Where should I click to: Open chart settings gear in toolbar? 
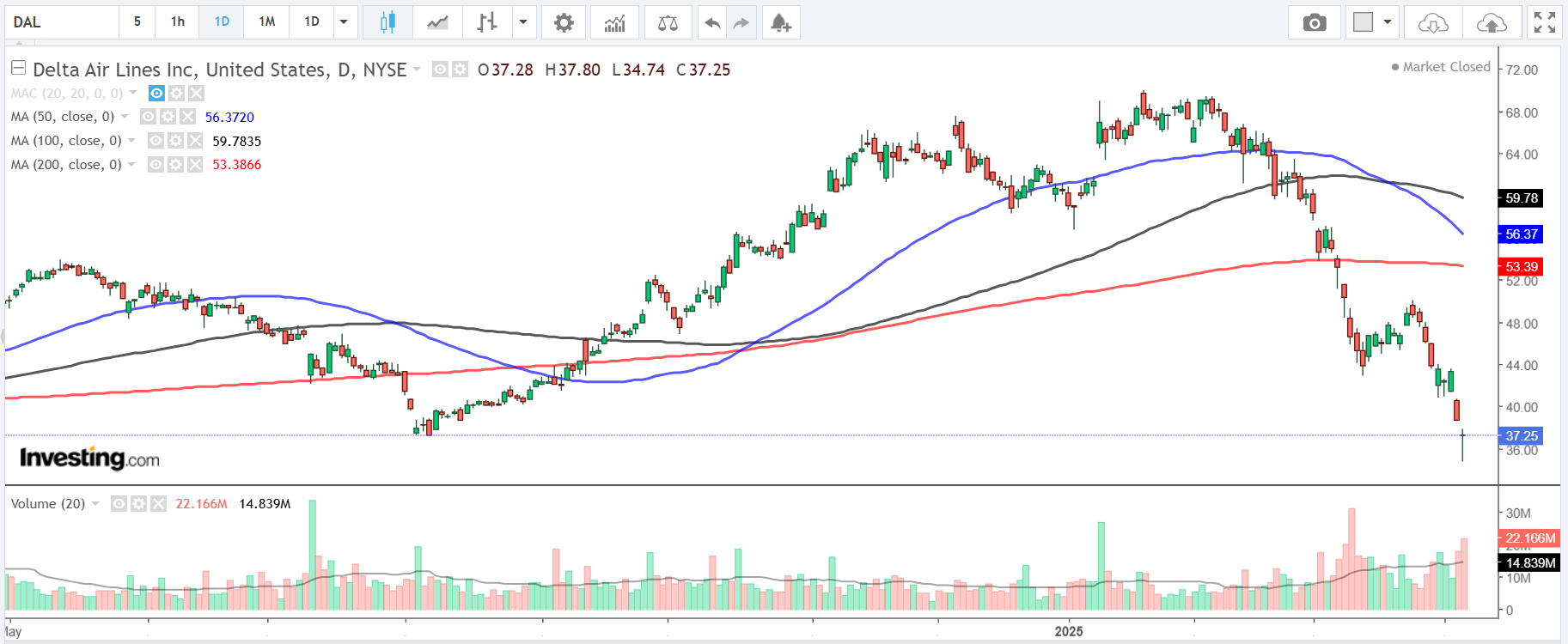(564, 22)
